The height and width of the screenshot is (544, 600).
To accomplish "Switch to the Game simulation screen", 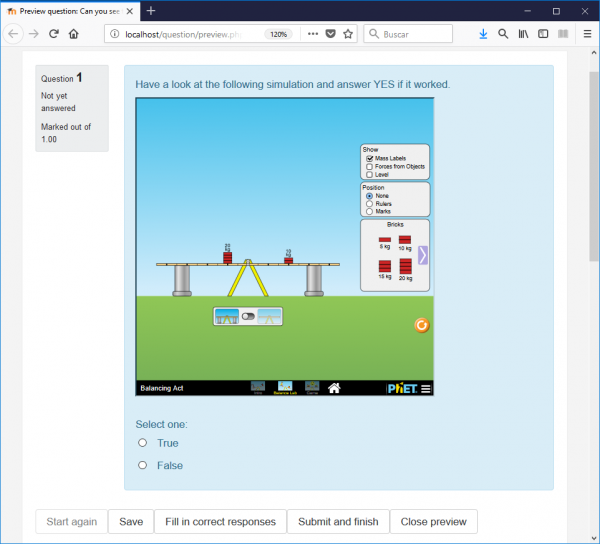I will pyautogui.click(x=312, y=387).
